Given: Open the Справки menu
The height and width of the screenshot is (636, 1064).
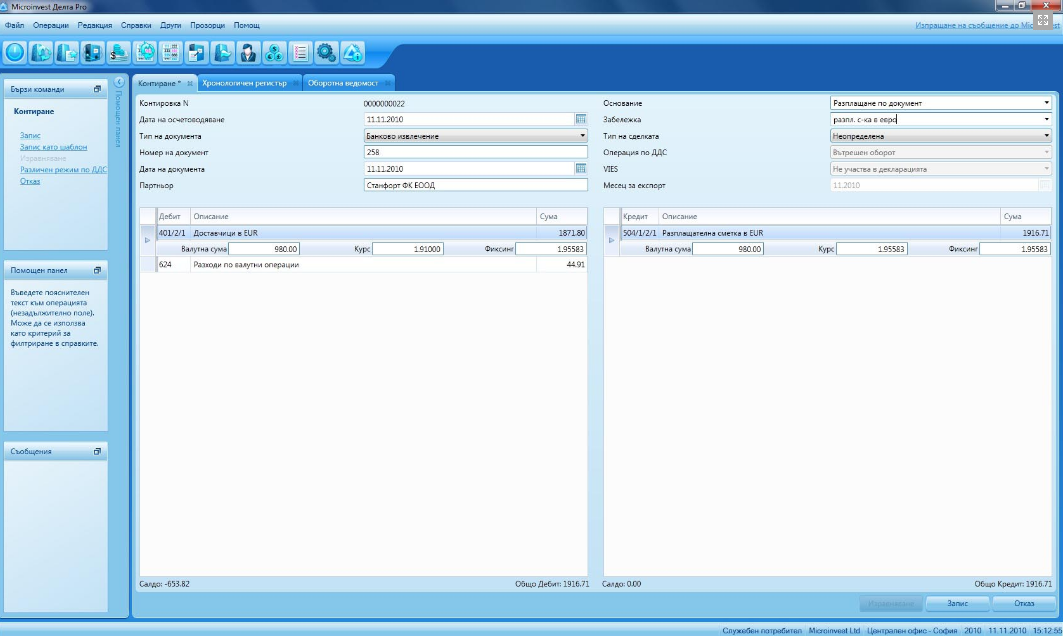Looking at the screenshot, I should 136,24.
